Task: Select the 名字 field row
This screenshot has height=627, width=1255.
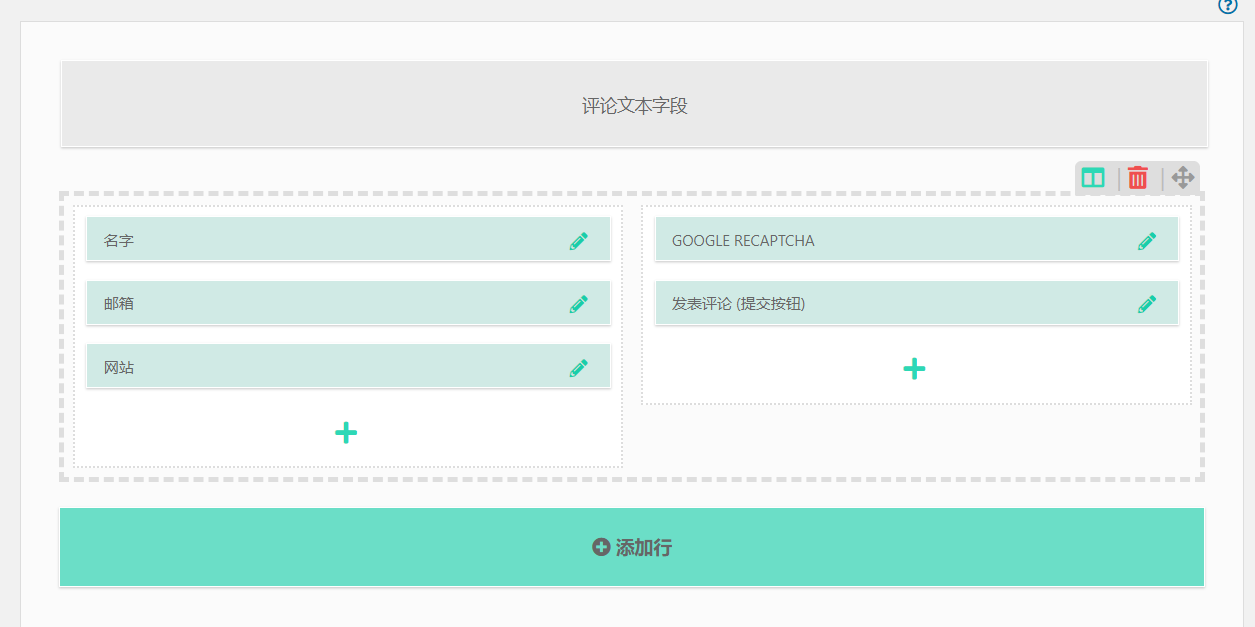Action: click(x=348, y=240)
